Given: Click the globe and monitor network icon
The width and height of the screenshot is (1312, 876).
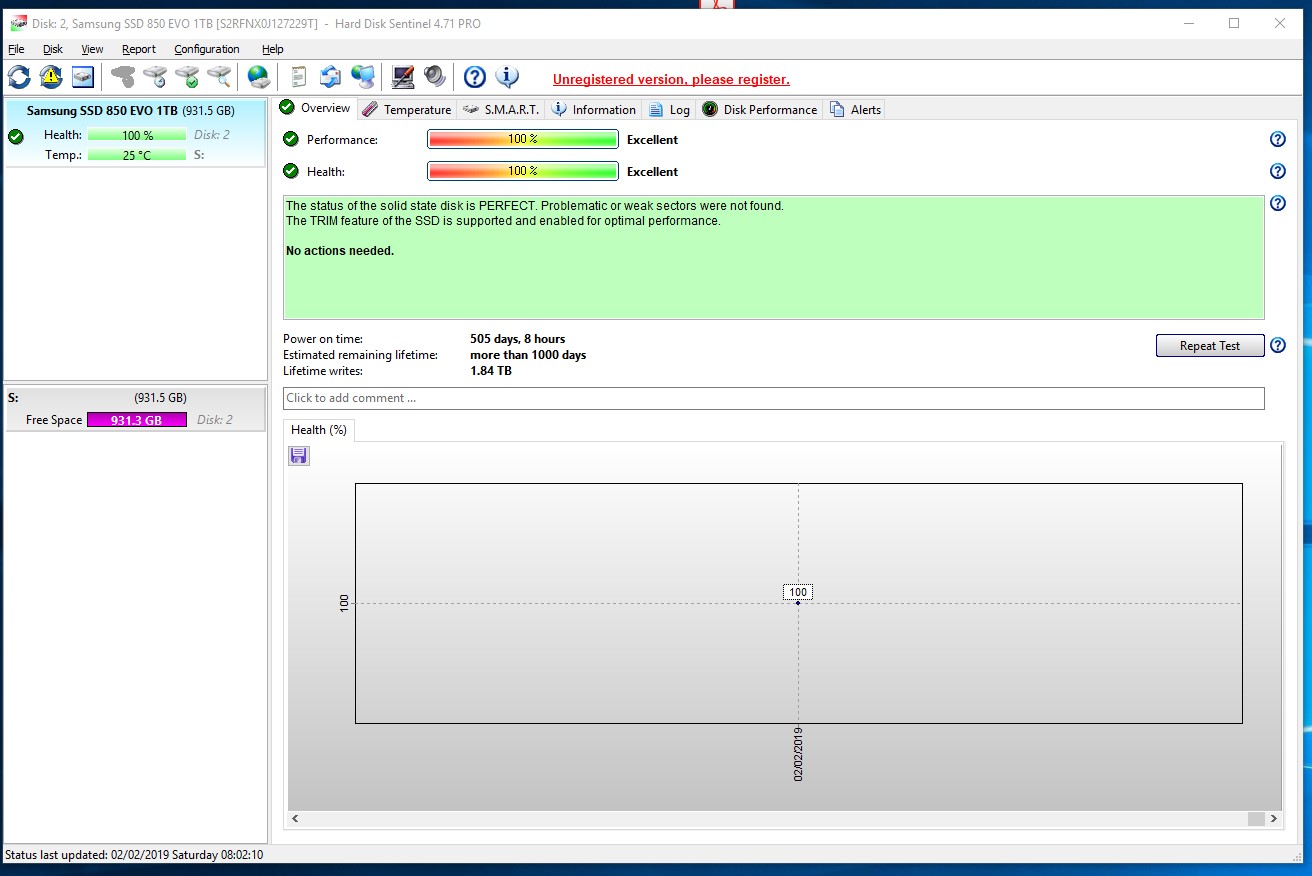Looking at the screenshot, I should [x=363, y=76].
